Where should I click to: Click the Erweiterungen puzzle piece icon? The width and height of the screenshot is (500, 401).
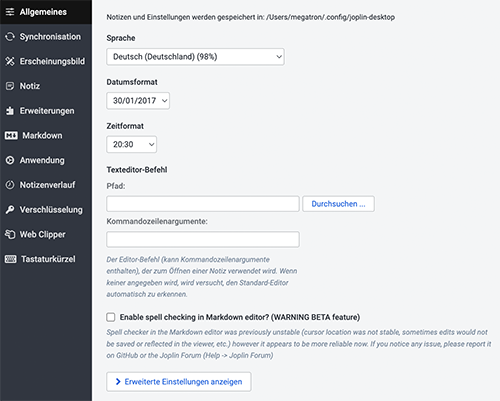[x=10, y=111]
